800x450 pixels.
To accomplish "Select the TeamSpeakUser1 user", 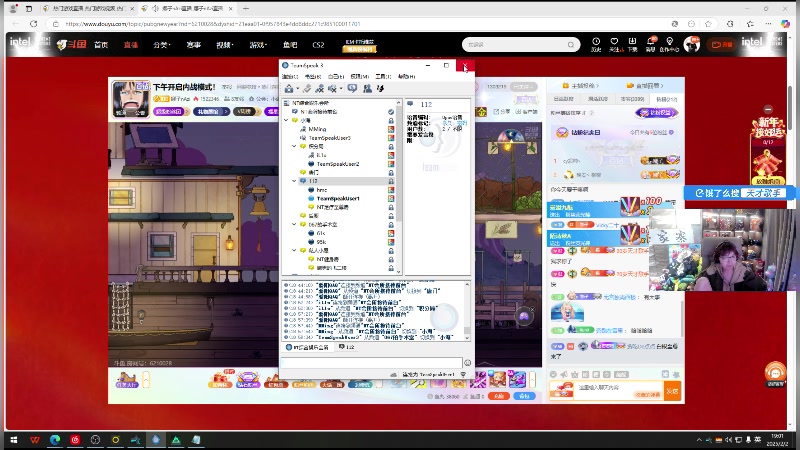I will (x=338, y=198).
